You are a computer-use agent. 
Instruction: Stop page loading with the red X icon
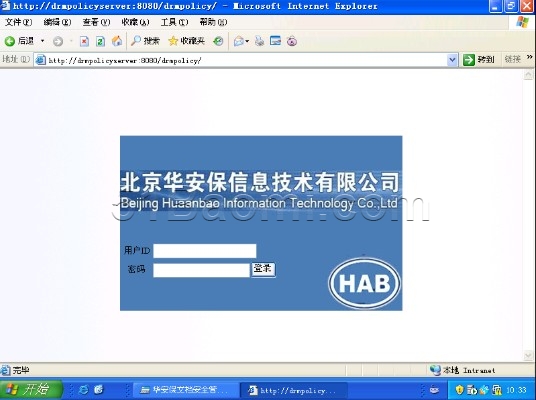(x=84, y=41)
